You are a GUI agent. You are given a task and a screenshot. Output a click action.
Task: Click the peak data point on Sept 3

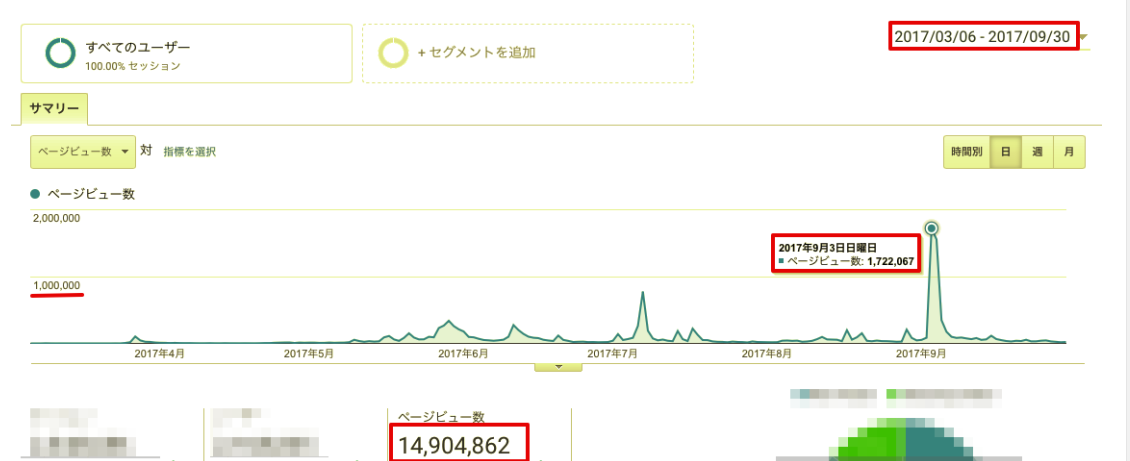tap(931, 228)
